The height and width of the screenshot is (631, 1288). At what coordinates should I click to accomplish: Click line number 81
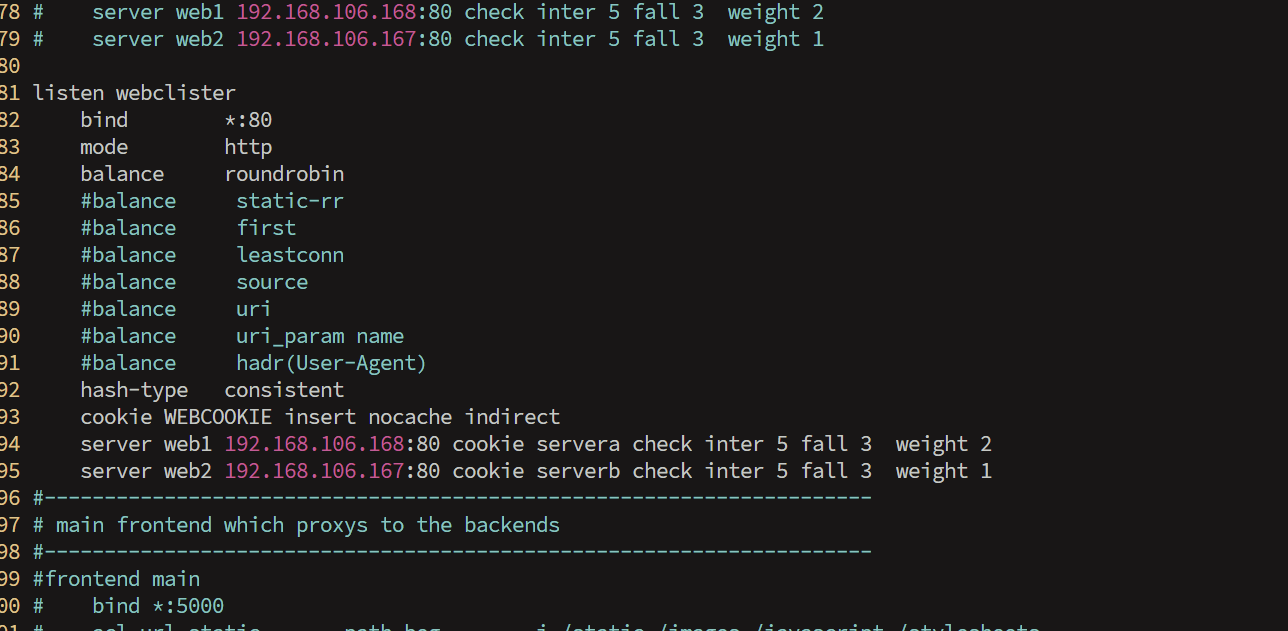pos(13,92)
